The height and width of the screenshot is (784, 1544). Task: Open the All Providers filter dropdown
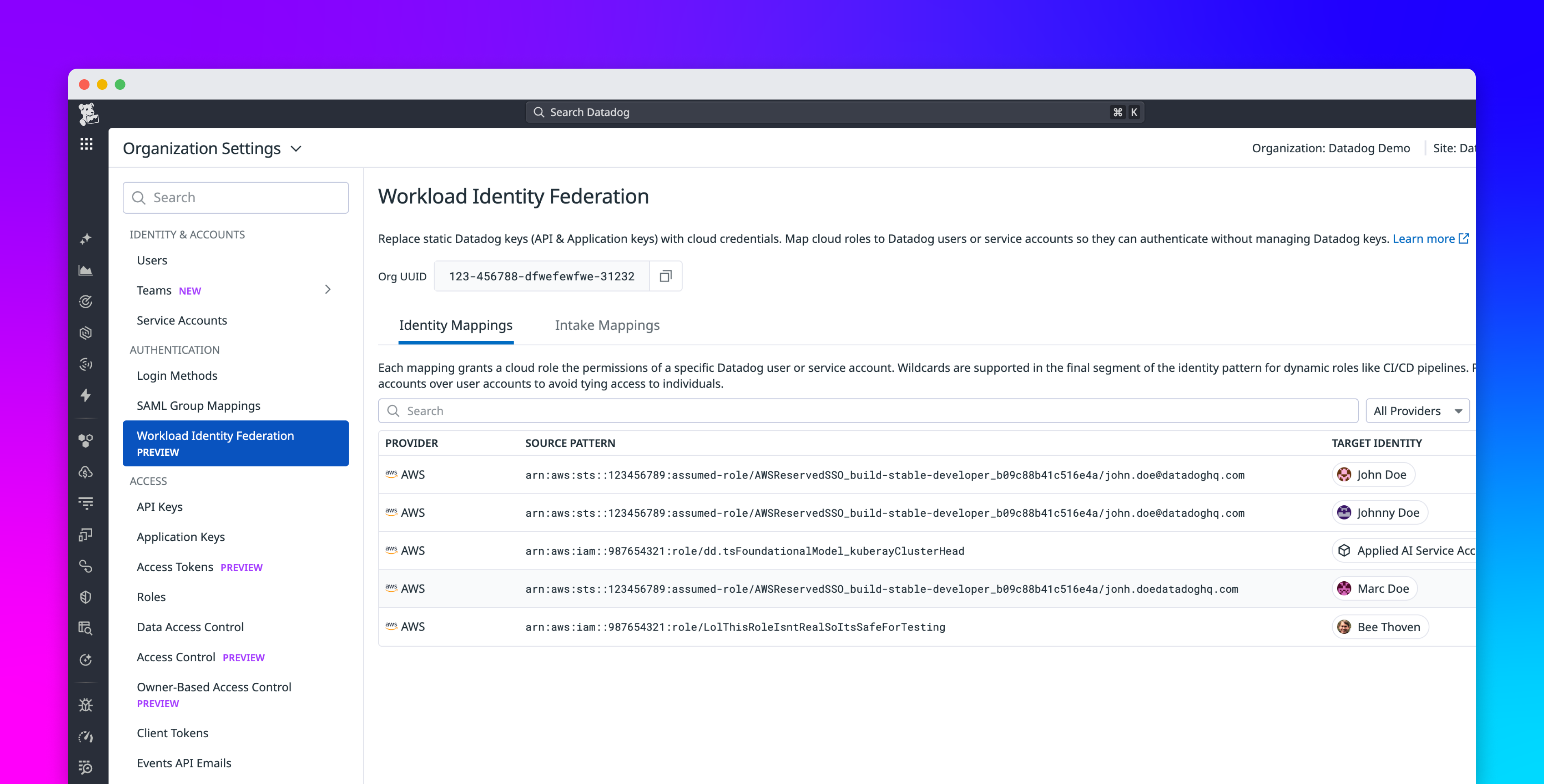coord(1418,411)
